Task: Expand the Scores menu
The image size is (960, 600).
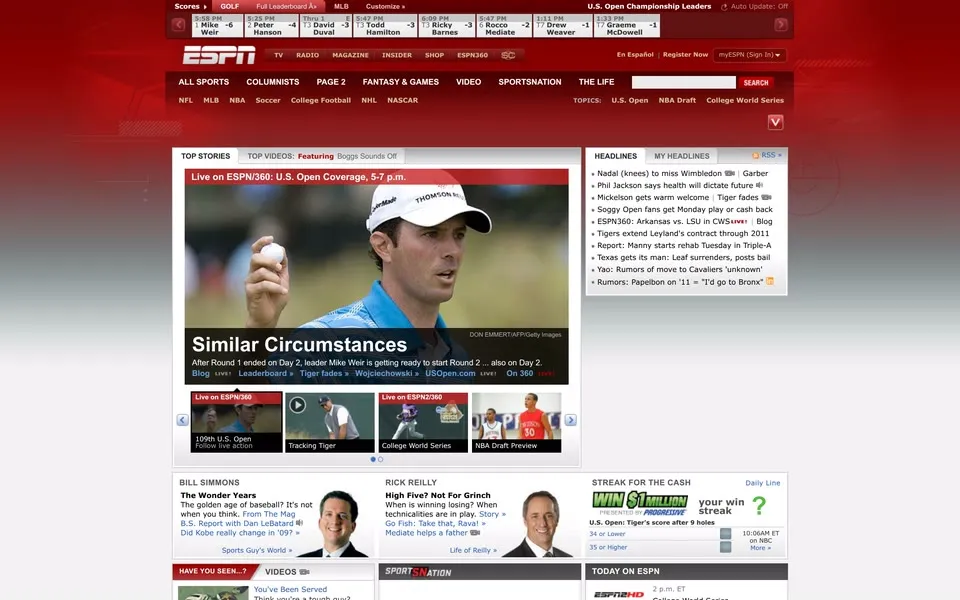Action: coord(190,7)
